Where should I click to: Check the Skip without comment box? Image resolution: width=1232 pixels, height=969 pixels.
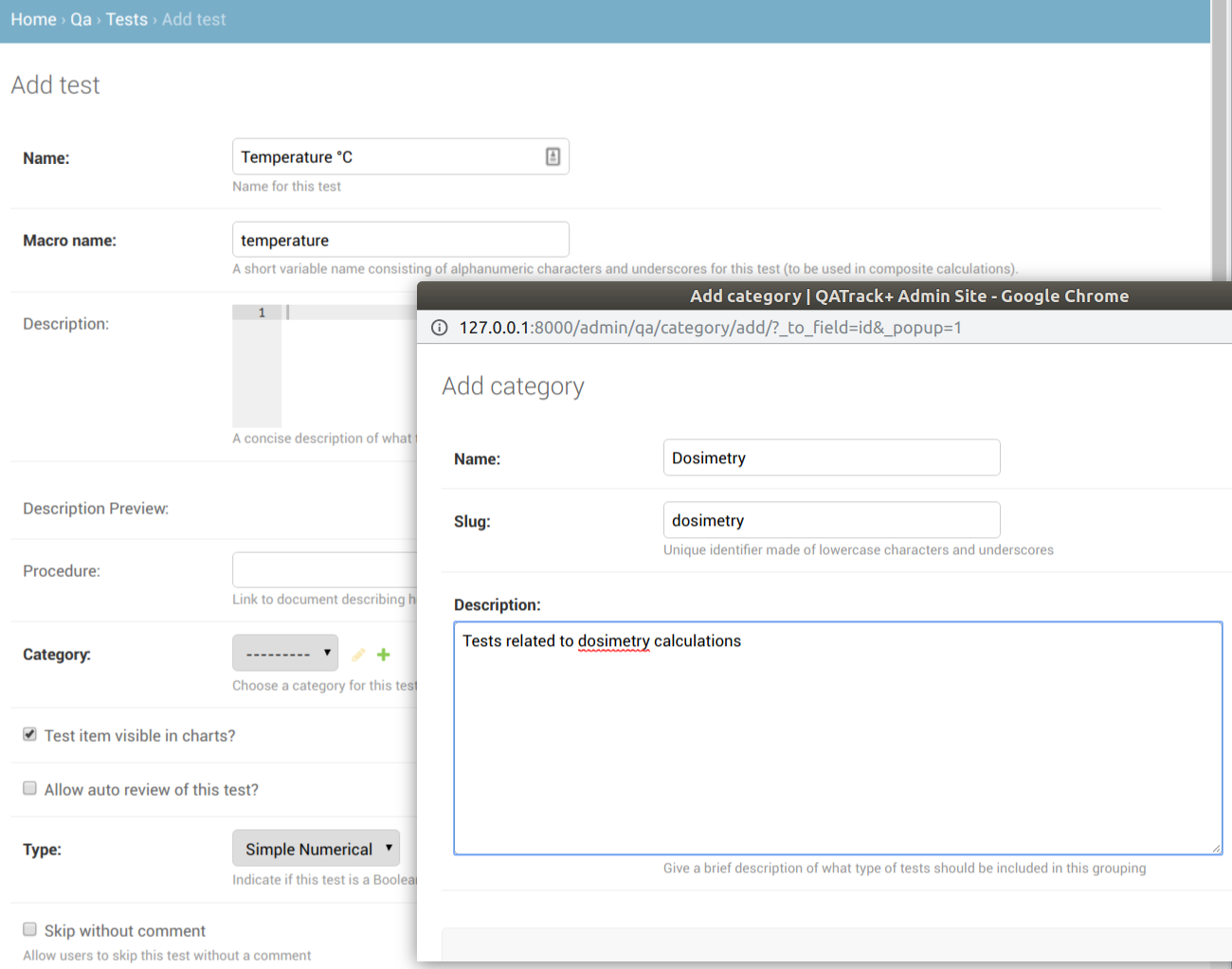tap(30, 929)
